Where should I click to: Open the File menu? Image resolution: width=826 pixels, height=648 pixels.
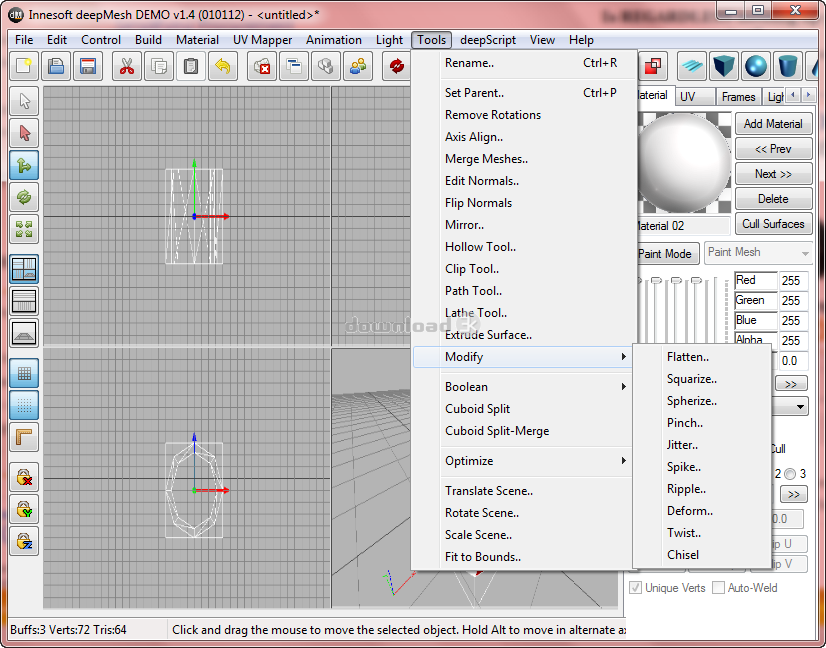(x=24, y=40)
